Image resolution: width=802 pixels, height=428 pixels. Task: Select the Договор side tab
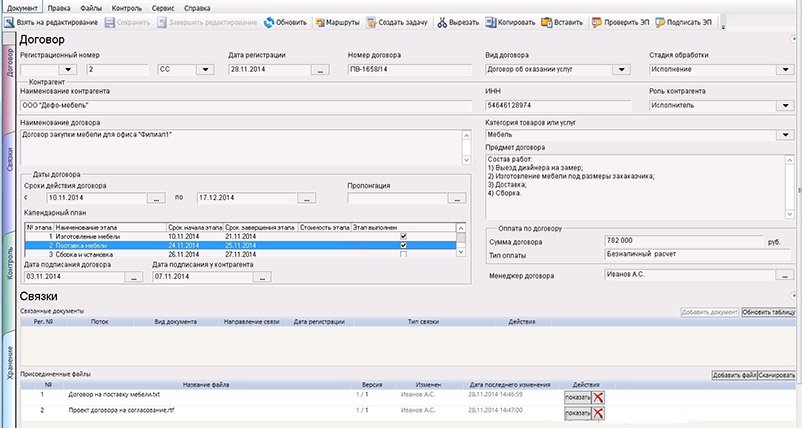click(x=10, y=62)
